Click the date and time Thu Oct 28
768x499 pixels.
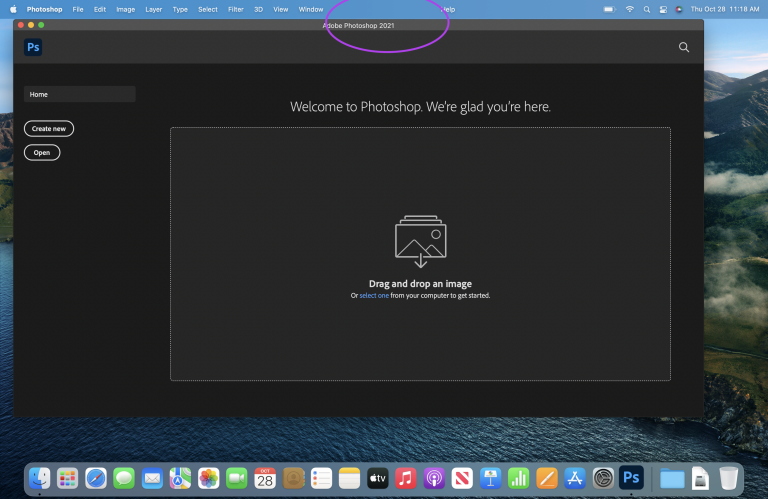coord(725,9)
